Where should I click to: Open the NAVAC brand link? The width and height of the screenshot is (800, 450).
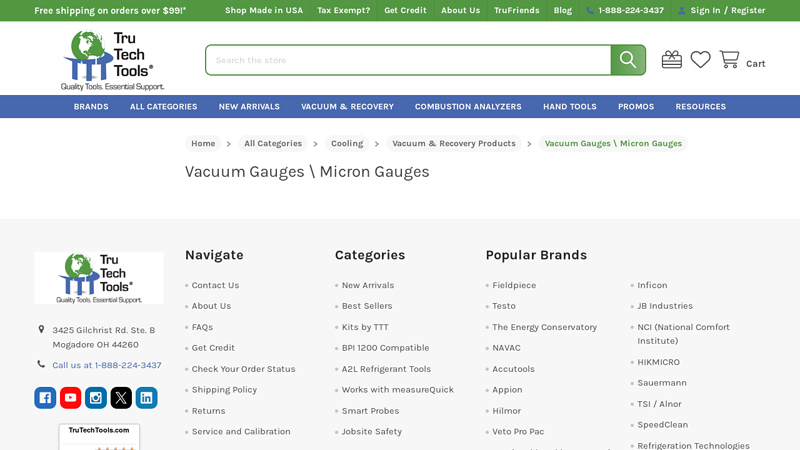506,348
